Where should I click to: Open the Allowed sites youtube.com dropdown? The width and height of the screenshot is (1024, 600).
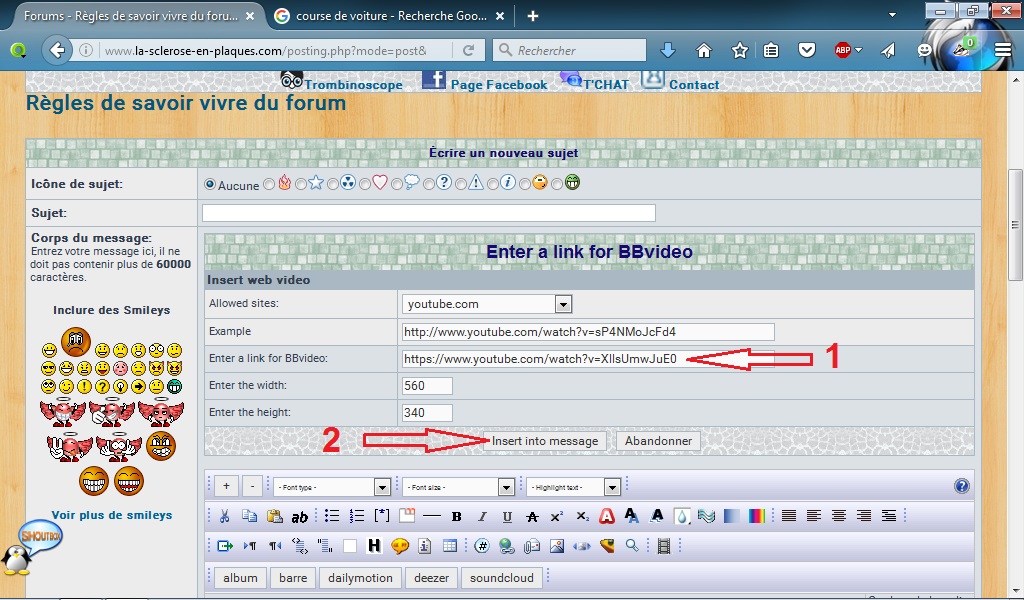tap(487, 304)
